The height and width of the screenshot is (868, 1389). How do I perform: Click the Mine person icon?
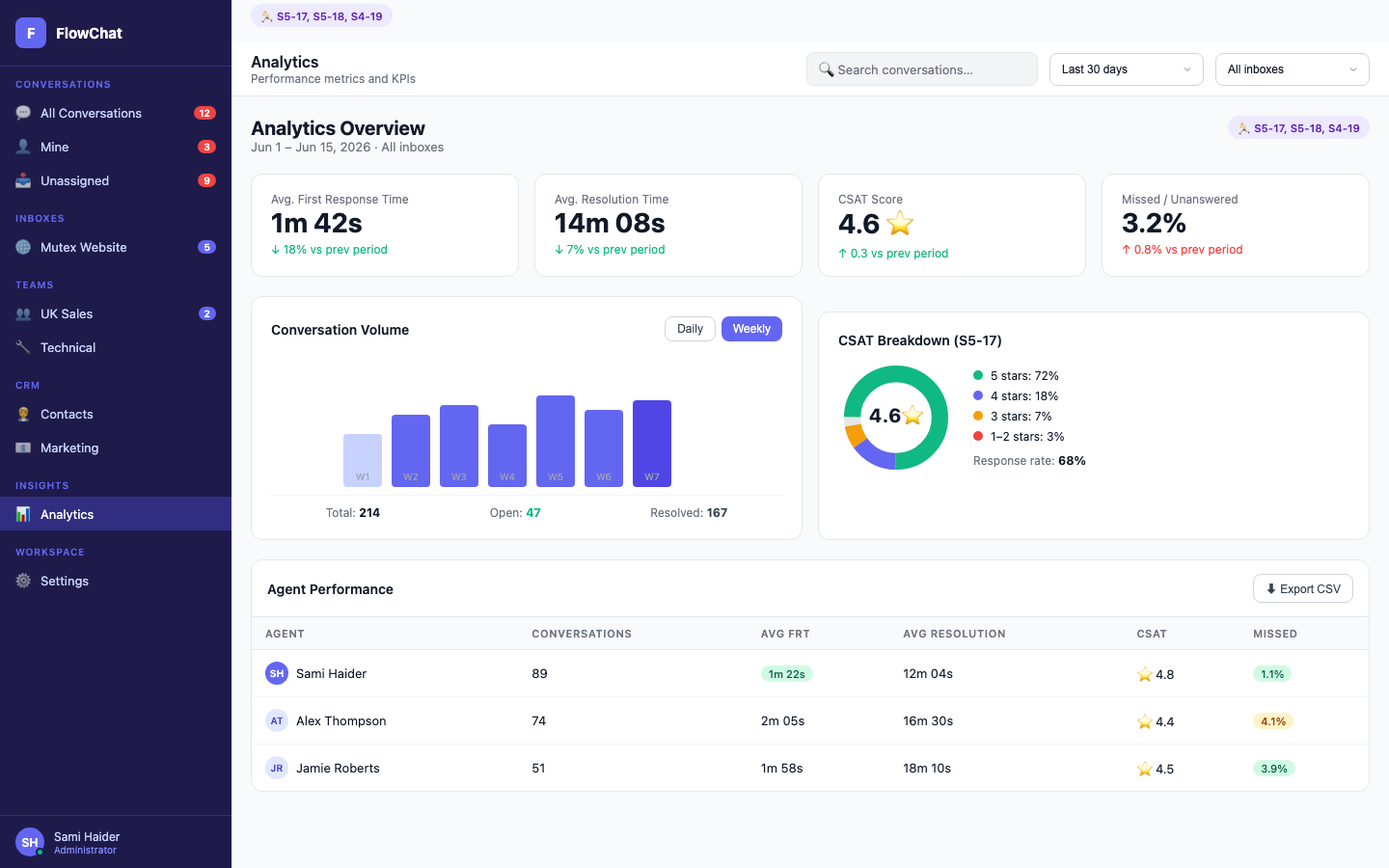23,147
